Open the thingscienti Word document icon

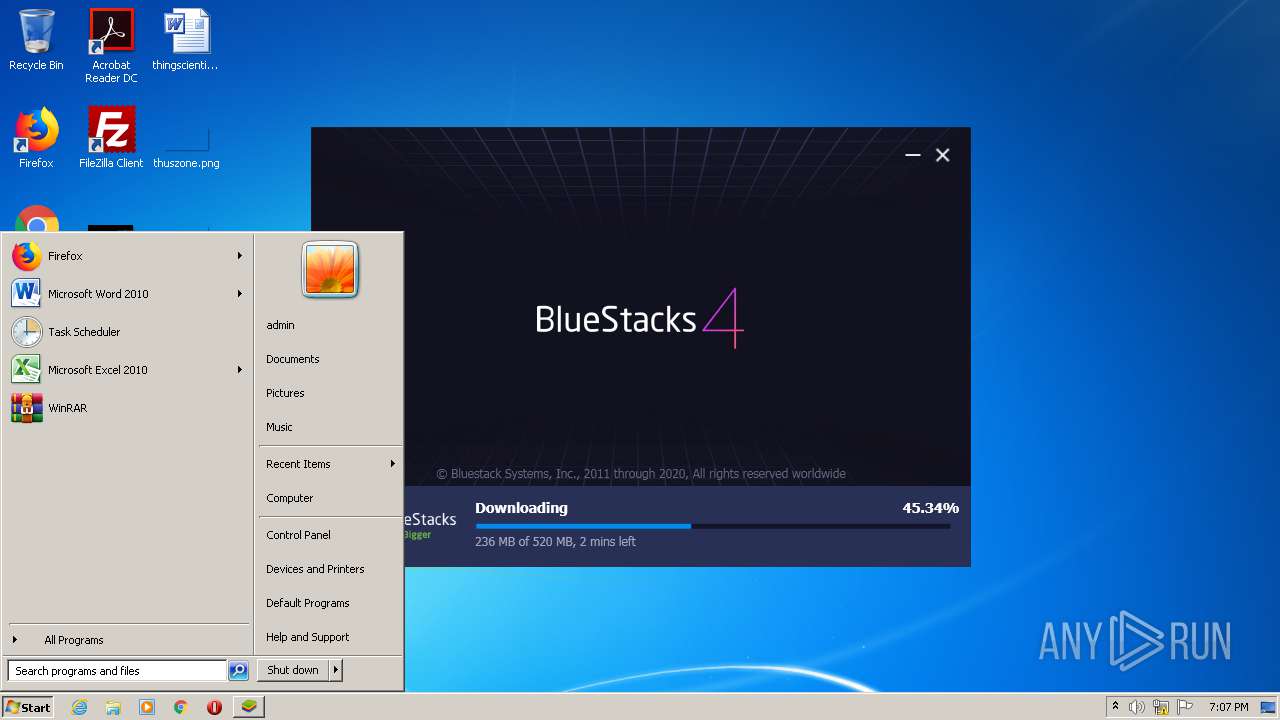[186, 40]
